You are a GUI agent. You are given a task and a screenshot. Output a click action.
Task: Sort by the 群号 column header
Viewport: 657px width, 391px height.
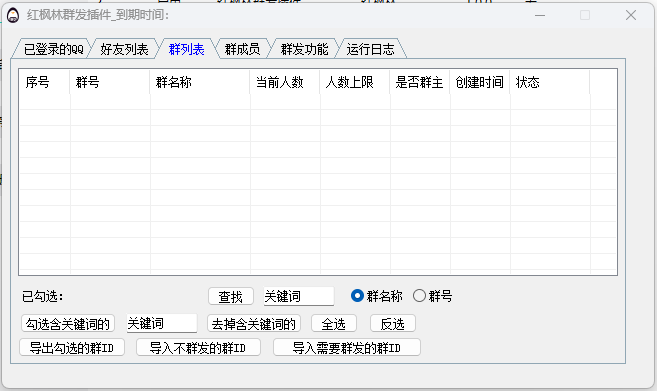(x=109, y=82)
